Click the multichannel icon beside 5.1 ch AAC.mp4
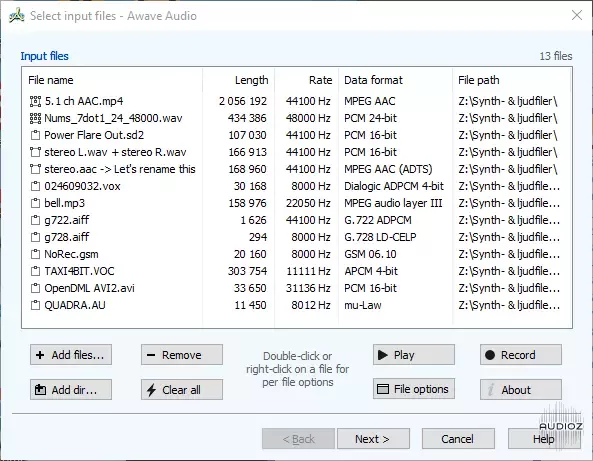 [35, 101]
